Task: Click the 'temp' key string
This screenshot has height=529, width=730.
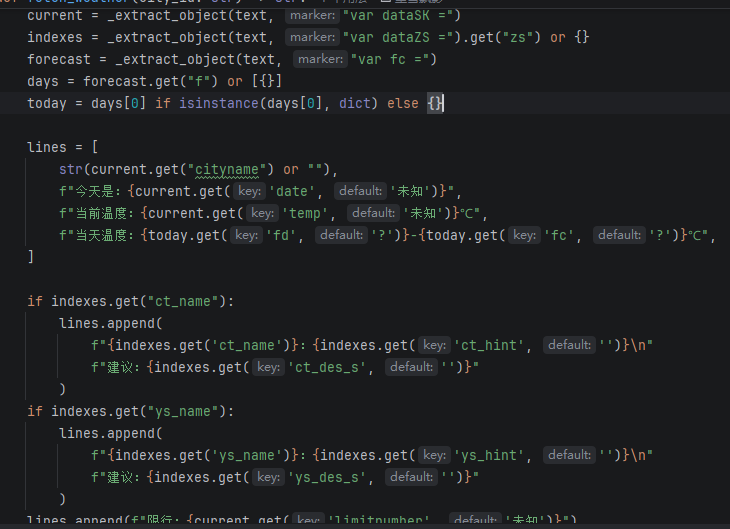Action: 305,213
